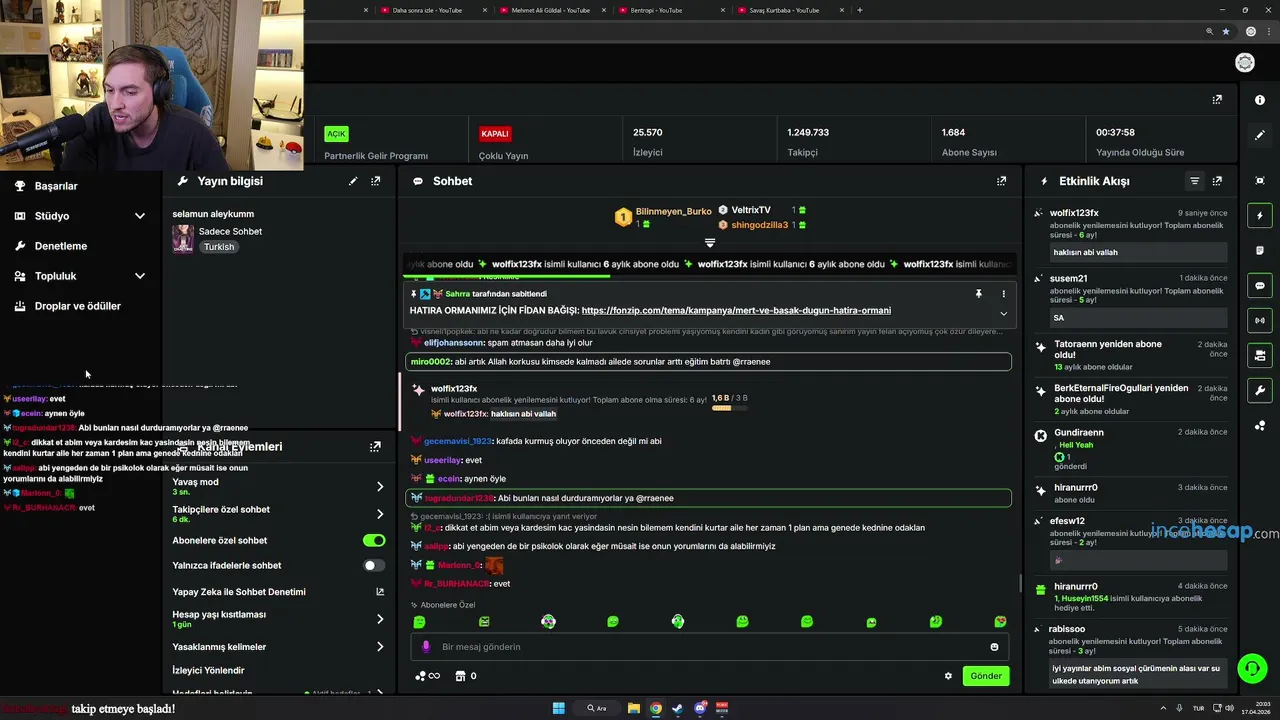Click the pencil edit icon in right sidebar

(1260, 135)
